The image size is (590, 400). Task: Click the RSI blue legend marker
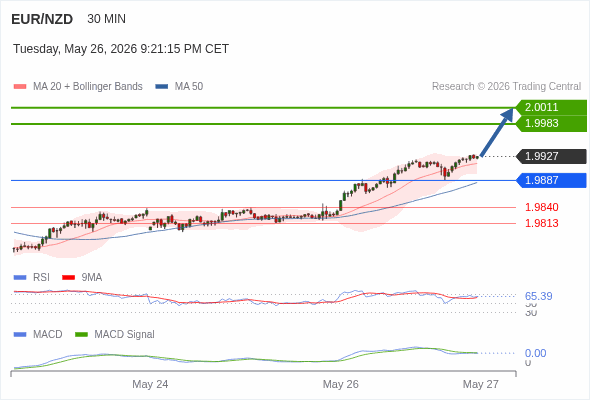[20, 278]
